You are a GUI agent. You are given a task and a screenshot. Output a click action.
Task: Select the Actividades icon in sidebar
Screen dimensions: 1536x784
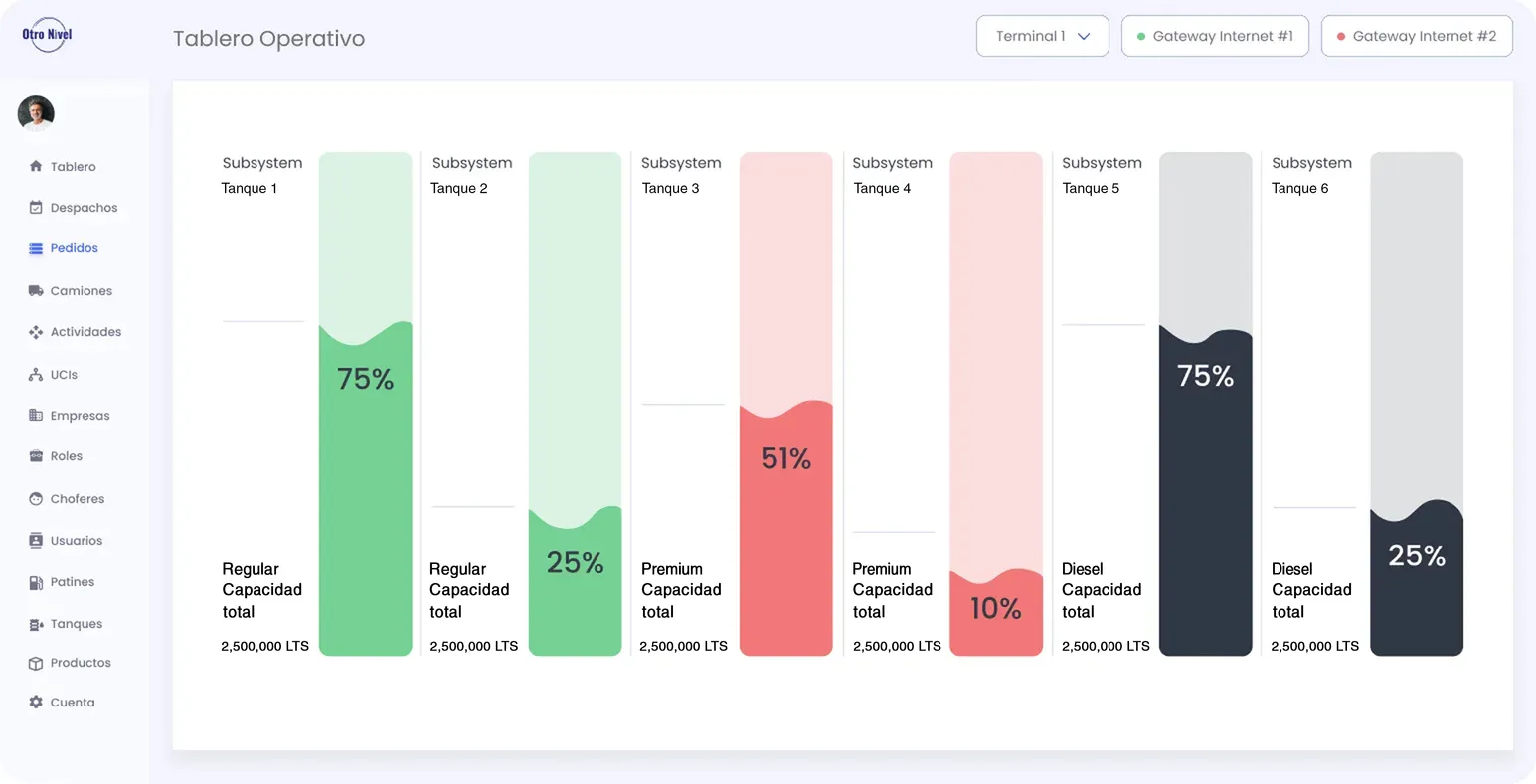pos(36,332)
